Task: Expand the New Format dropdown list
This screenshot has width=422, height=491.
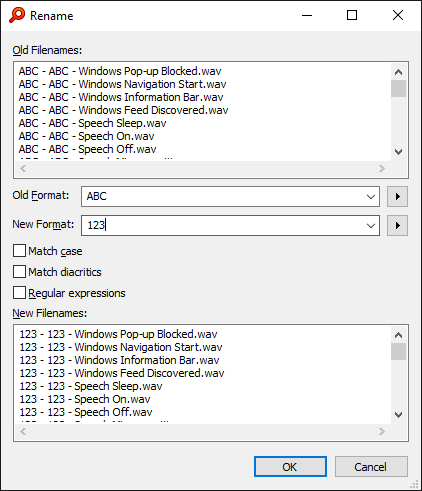Action: pyautogui.click(x=371, y=225)
